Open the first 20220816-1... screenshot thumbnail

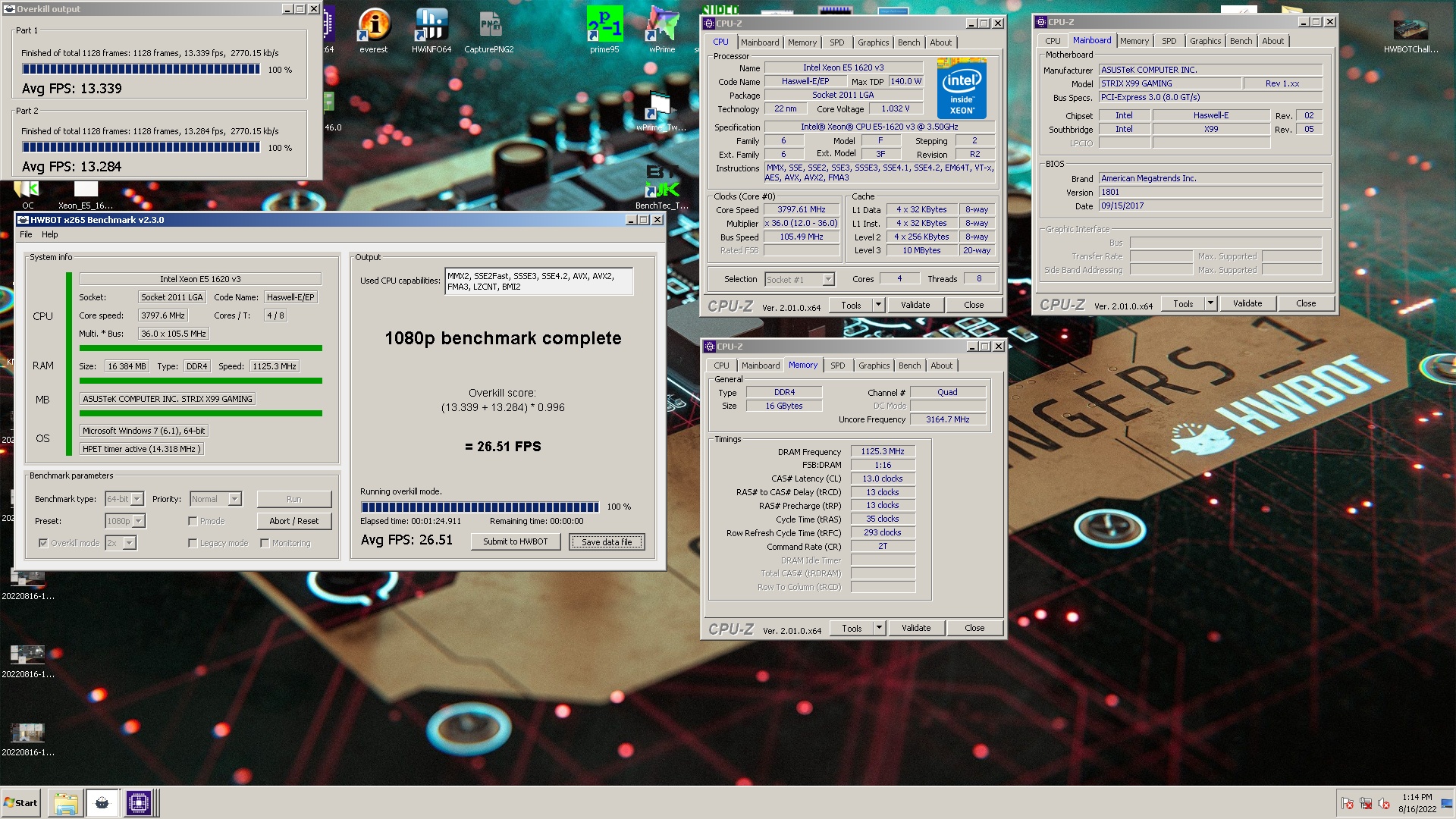(27, 585)
